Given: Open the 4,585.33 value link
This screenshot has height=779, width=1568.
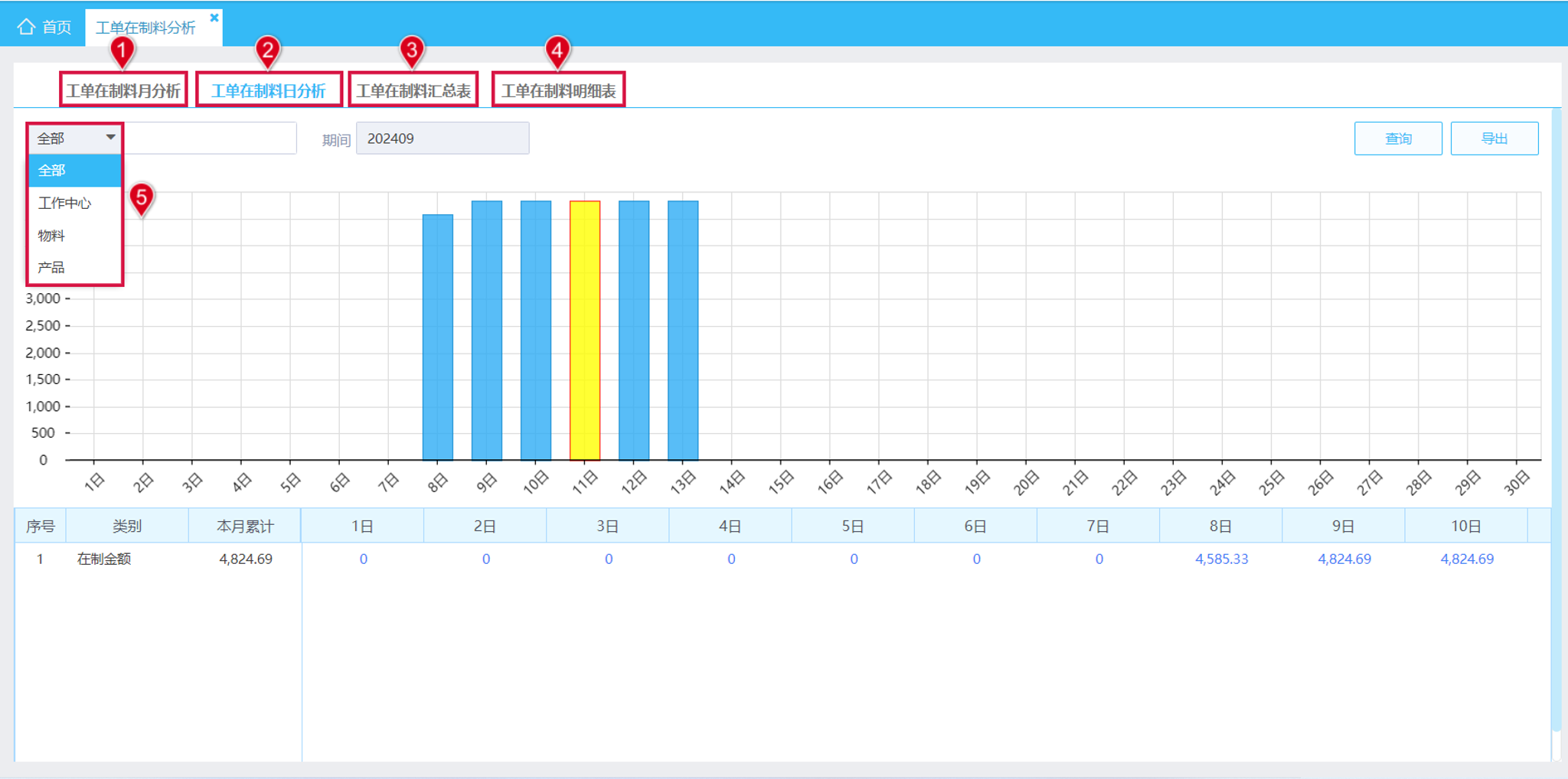Looking at the screenshot, I should pos(1222,559).
